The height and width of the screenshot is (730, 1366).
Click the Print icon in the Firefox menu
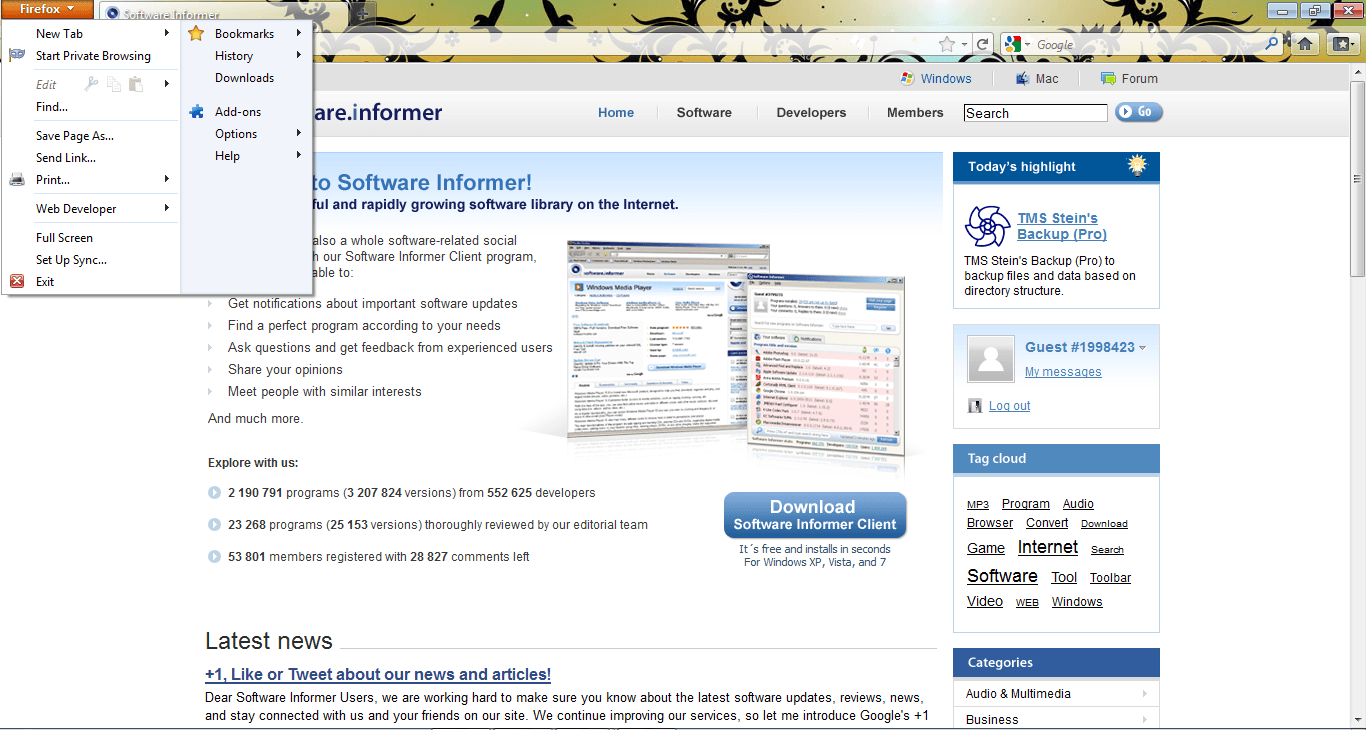point(16,179)
